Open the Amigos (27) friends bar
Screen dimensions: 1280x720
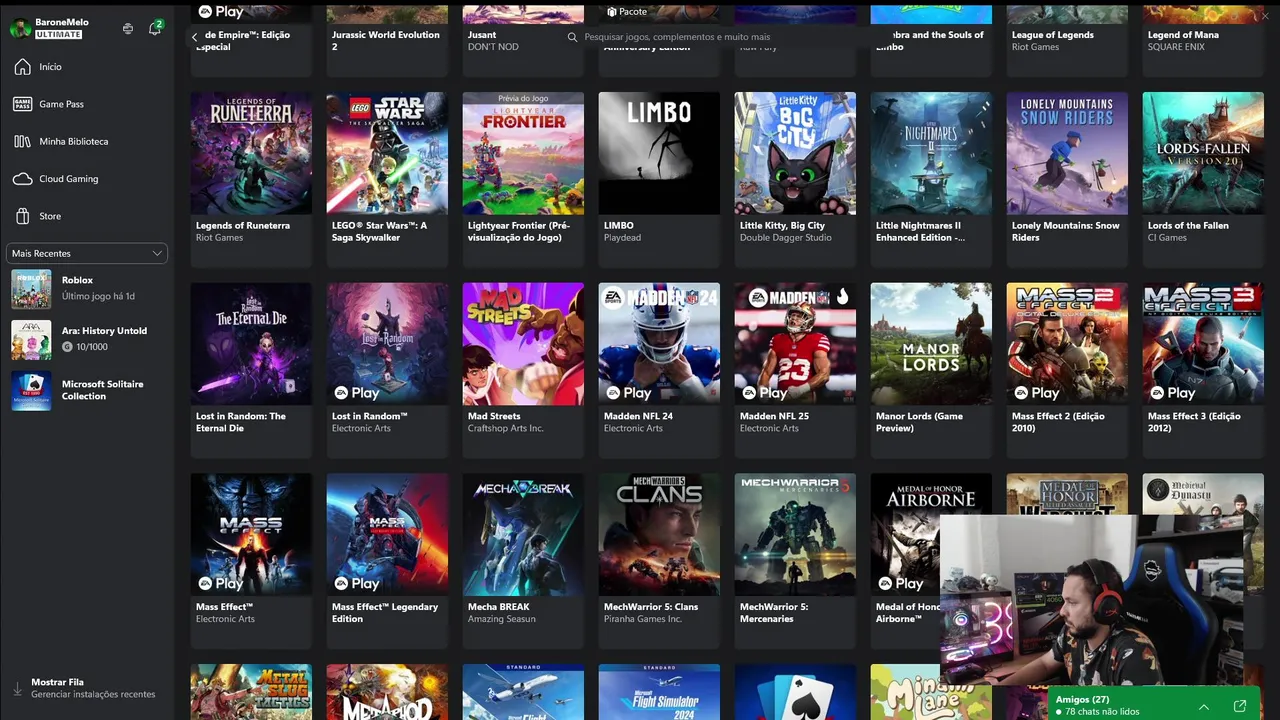1155,705
